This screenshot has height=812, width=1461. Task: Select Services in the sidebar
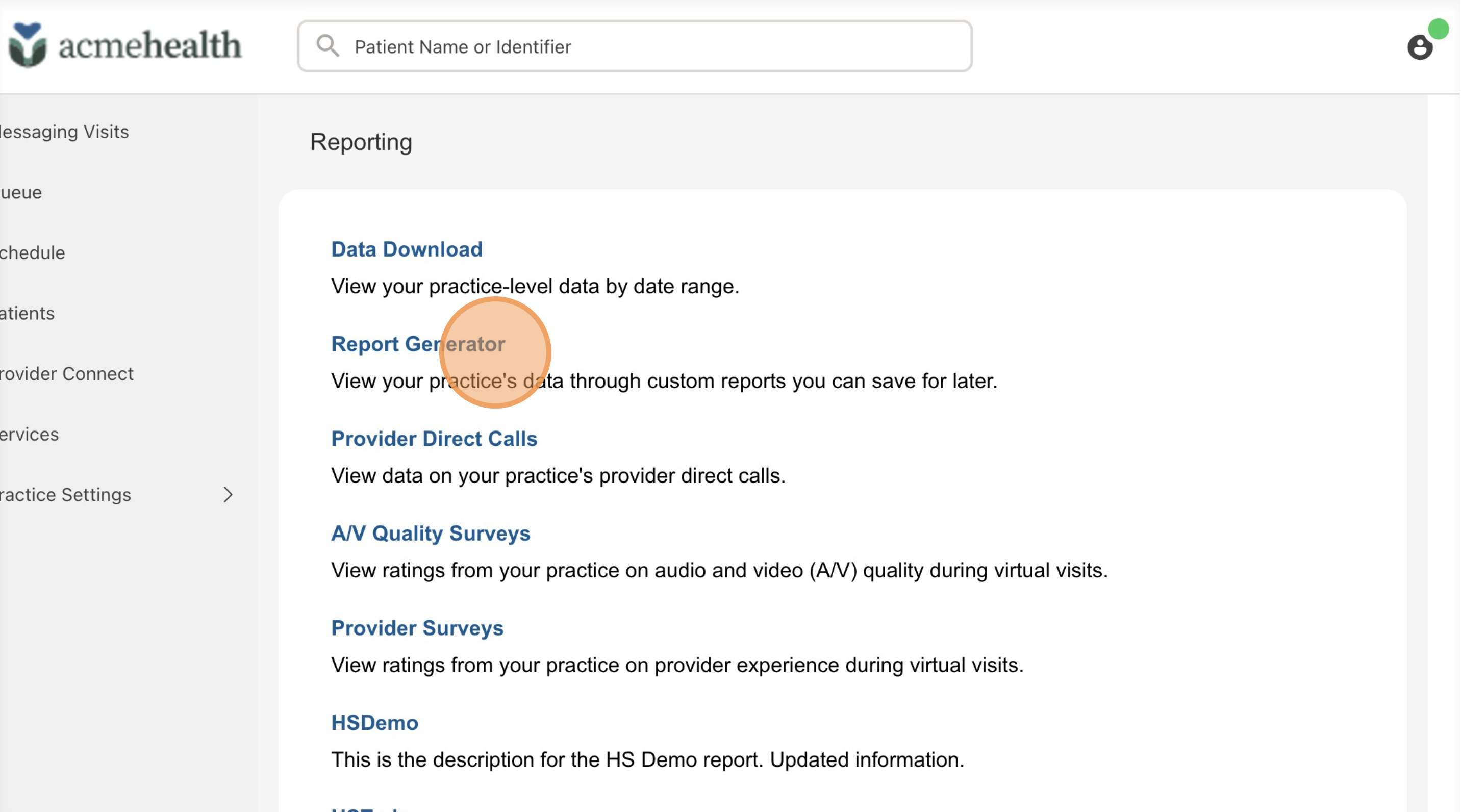30,435
